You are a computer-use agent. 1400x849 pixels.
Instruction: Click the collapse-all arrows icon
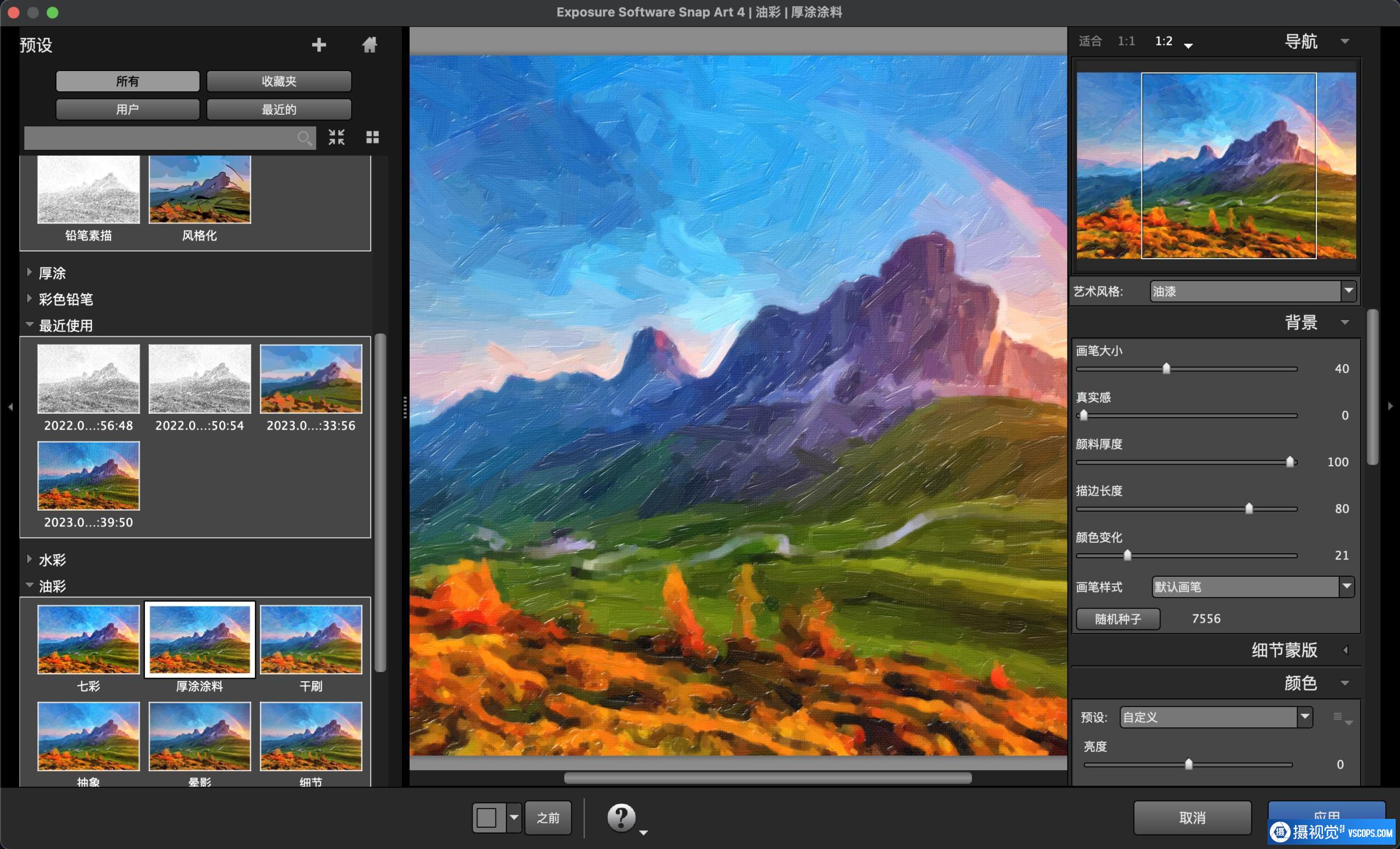(336, 137)
